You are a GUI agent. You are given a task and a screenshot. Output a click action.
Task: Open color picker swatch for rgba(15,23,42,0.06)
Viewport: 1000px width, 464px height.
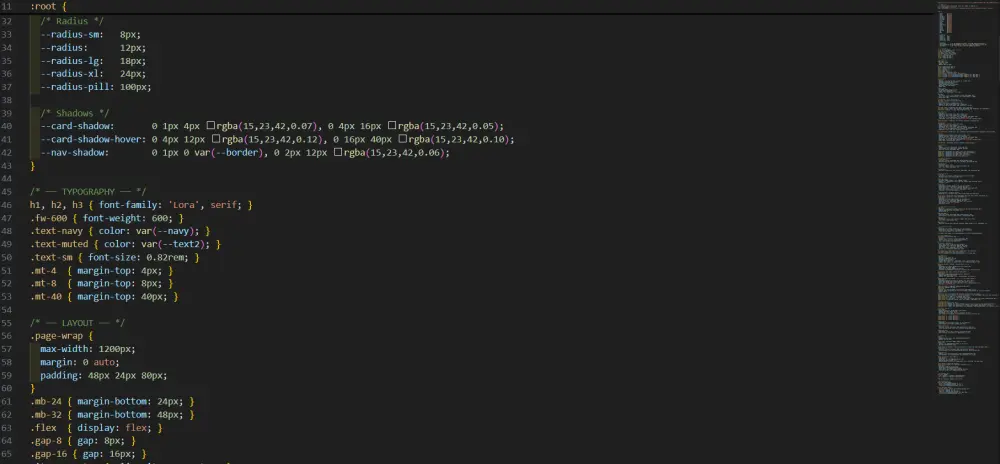coord(338,153)
